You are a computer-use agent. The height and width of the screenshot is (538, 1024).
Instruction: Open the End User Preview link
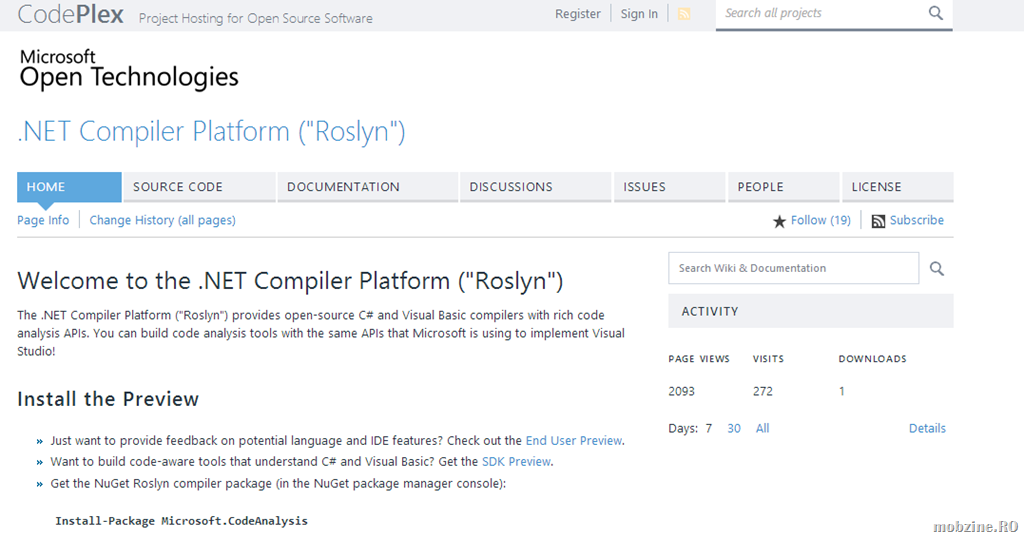tap(573, 441)
